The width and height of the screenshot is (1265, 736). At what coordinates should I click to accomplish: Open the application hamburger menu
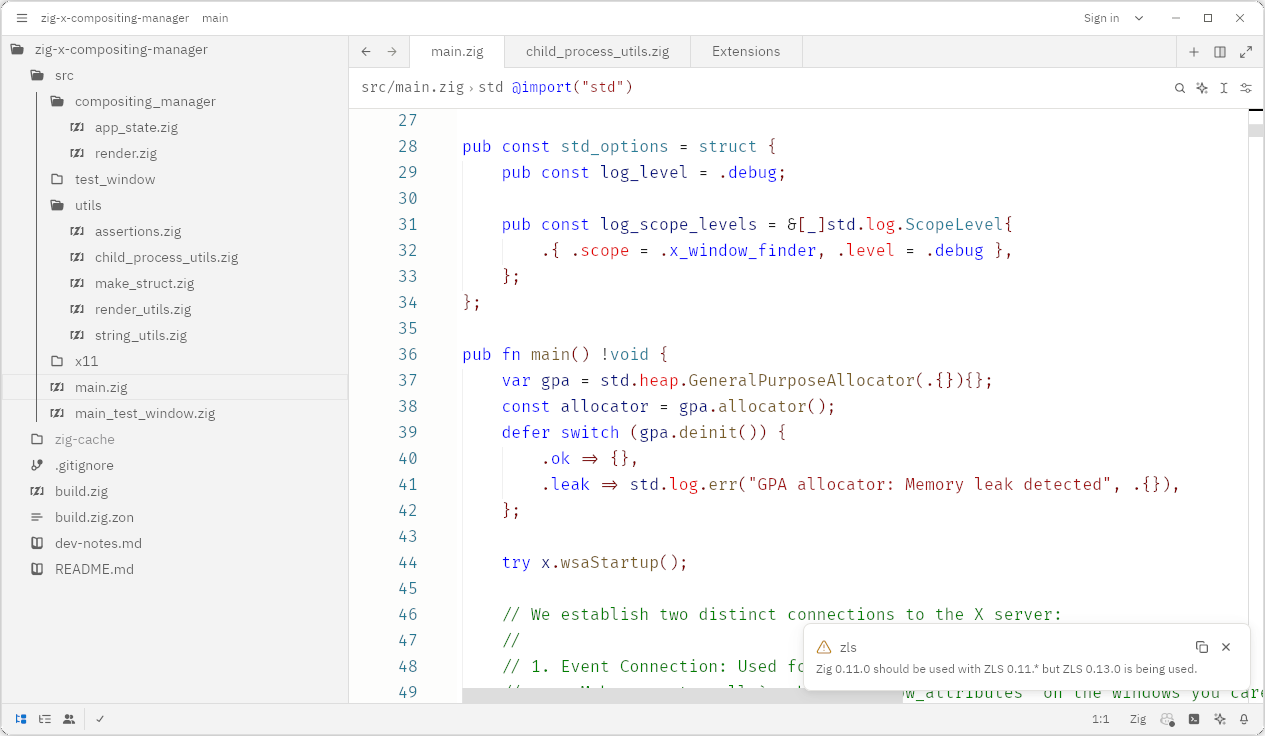click(x=21, y=18)
